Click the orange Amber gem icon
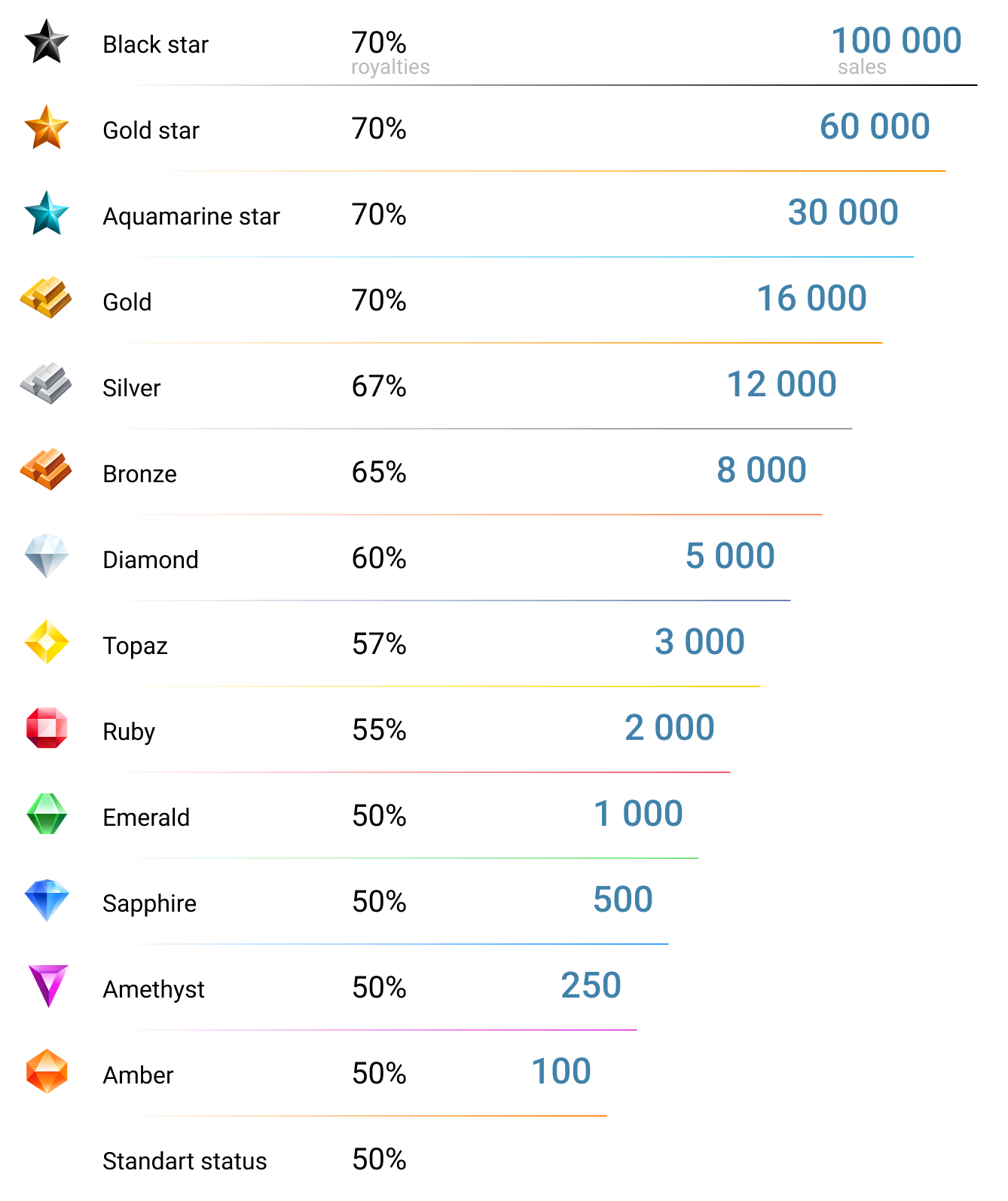1008x1201 pixels. [x=47, y=1071]
